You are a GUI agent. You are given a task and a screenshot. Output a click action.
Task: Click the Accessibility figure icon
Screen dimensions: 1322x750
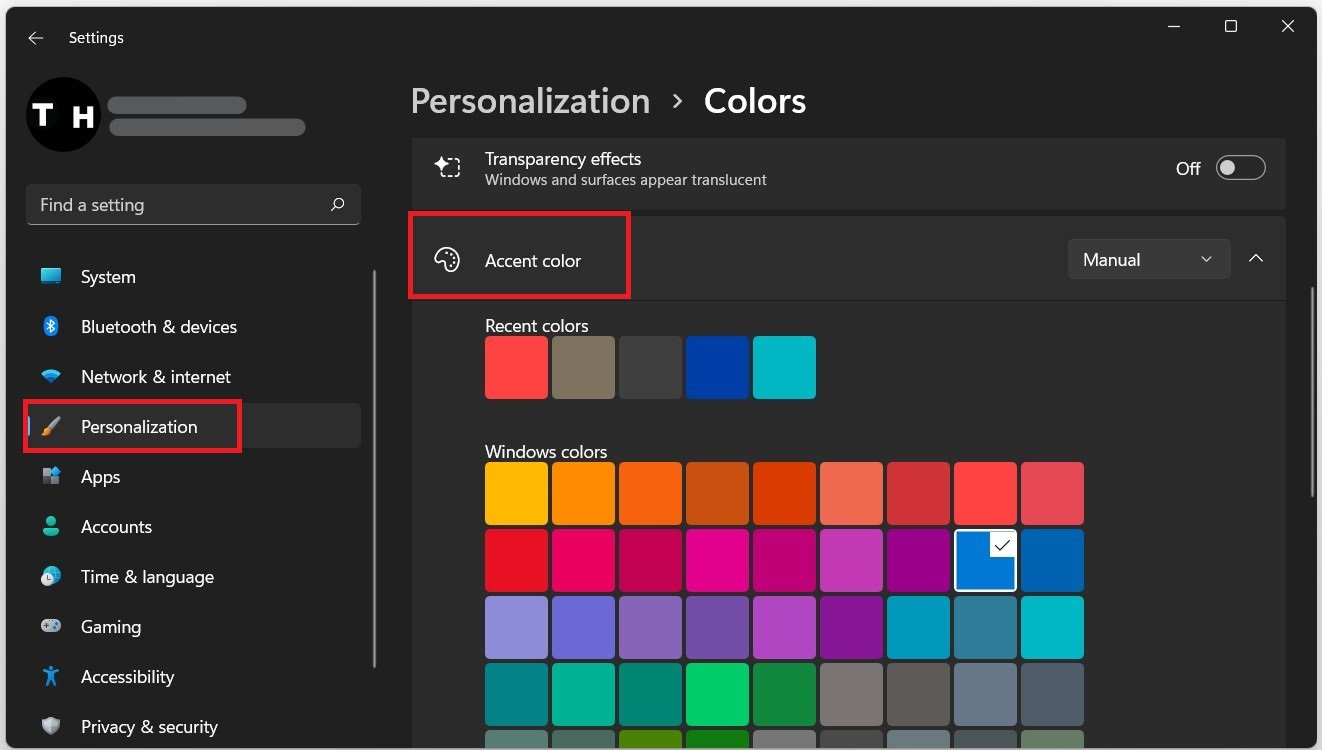[x=51, y=677]
